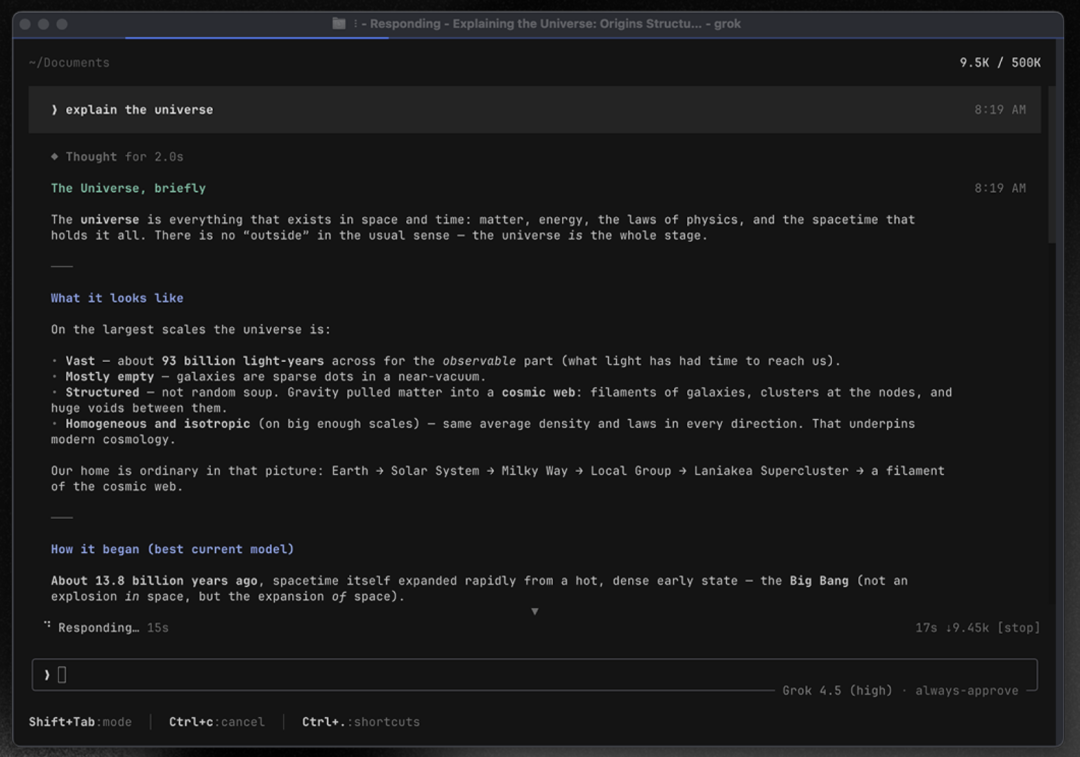Screen dimensions: 1080x757
Task: Click the chevron before explain the universe
Action: [x=54, y=110]
